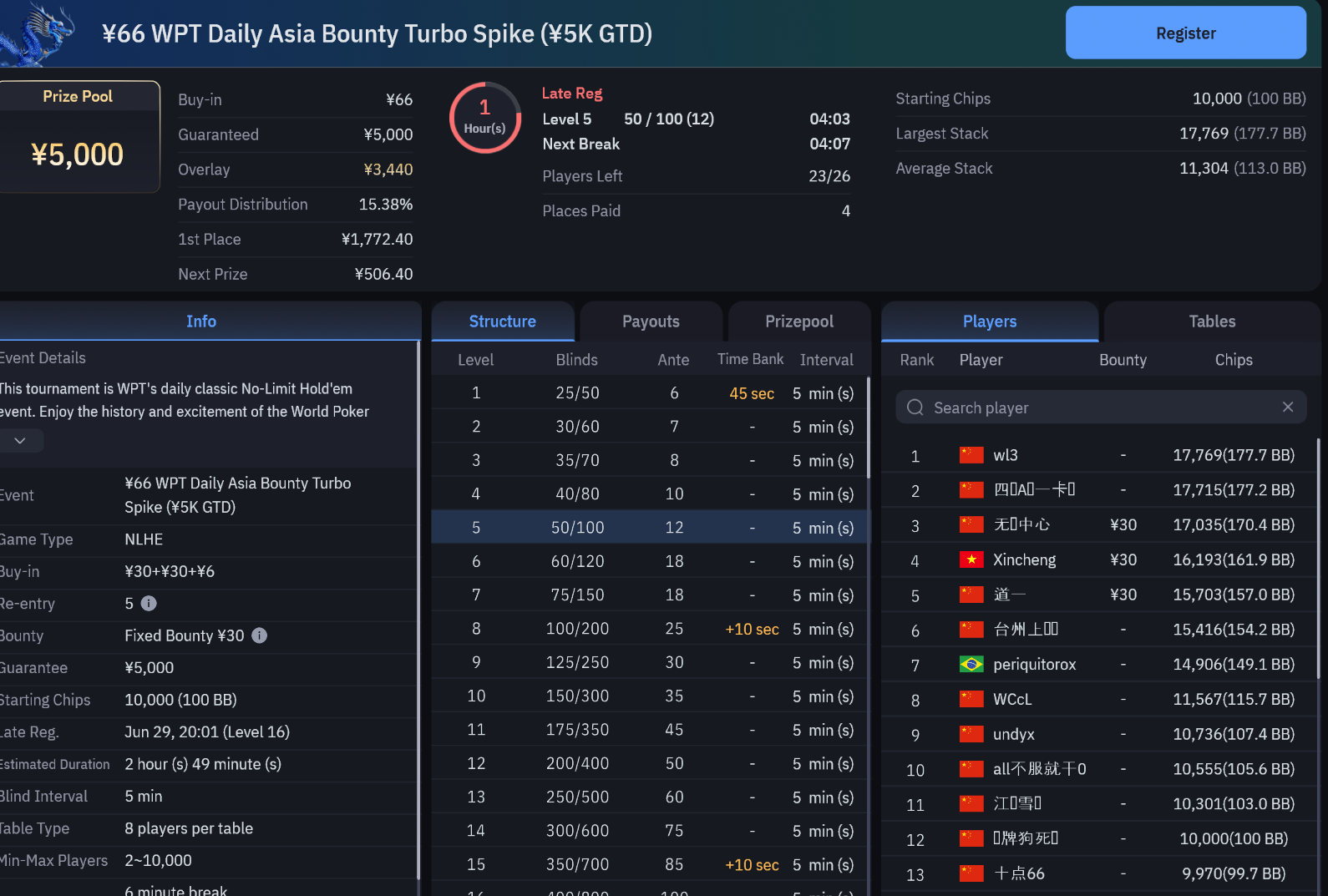This screenshot has height=896, width=1328.
Task: Click the Re-entry info icon
Action: coord(149,603)
